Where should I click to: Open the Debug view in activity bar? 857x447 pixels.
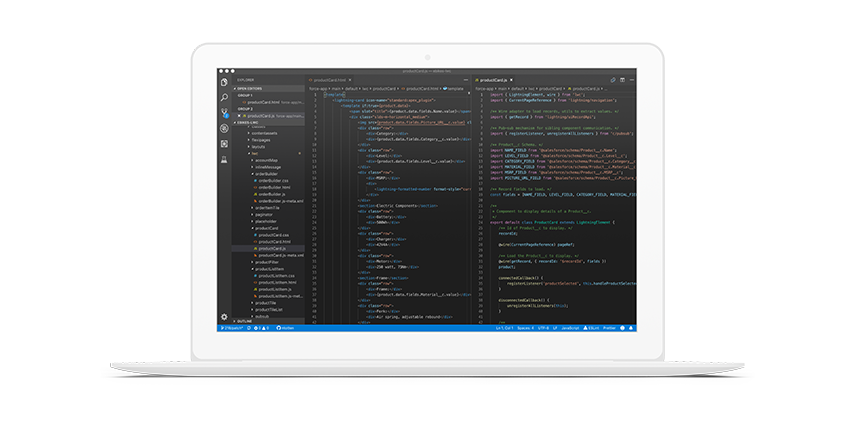coord(224,128)
